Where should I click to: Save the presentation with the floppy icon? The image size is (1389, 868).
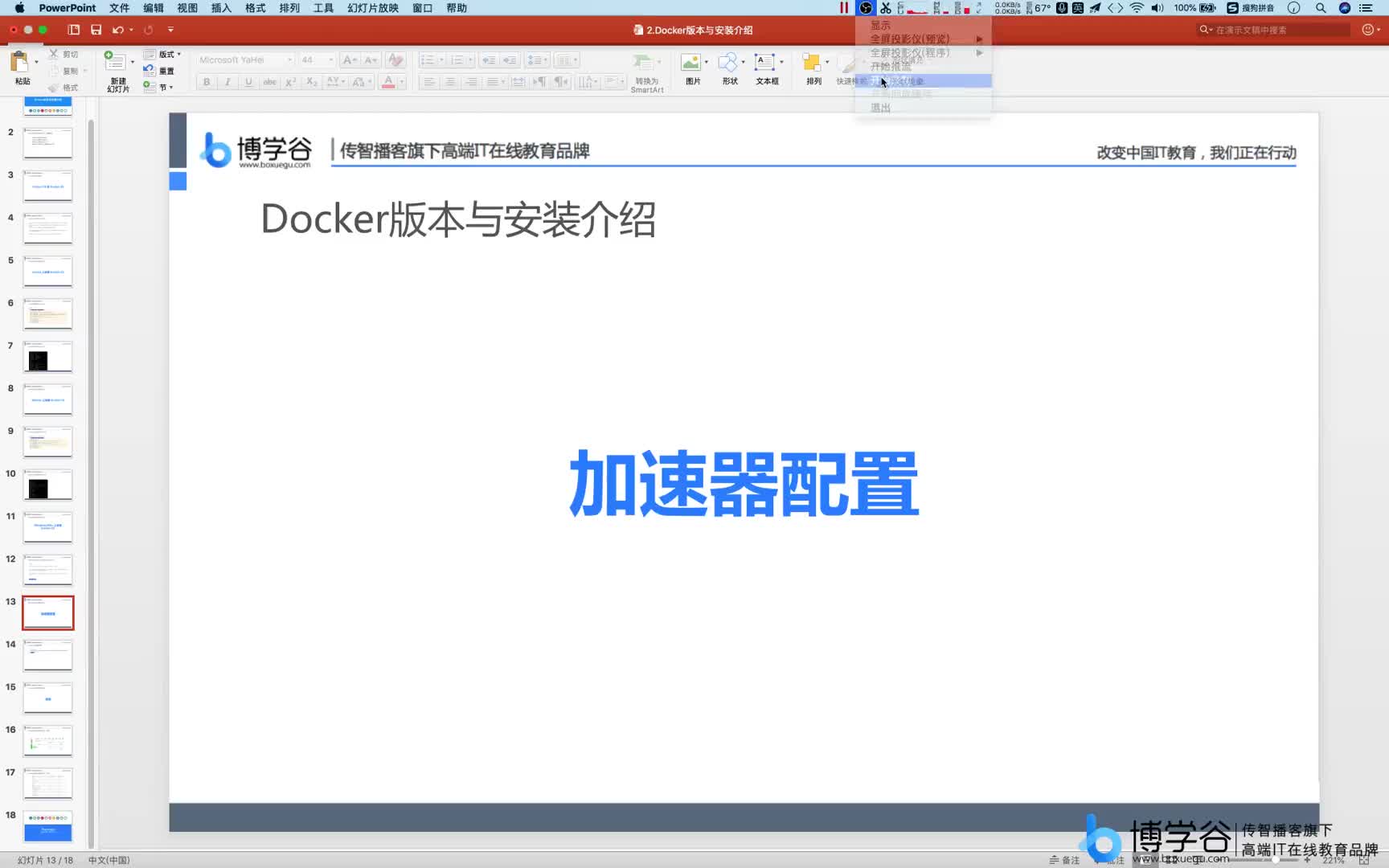coord(96,30)
